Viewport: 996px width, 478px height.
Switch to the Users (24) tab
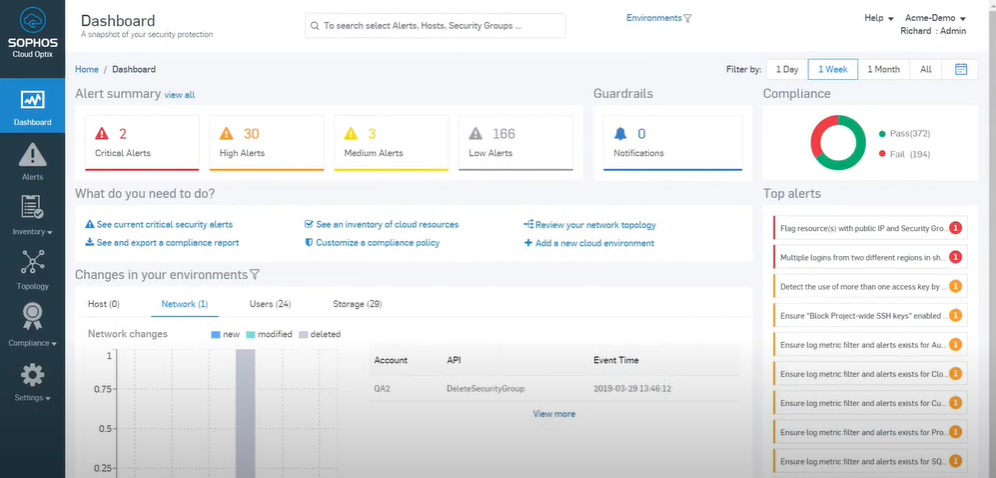pyautogui.click(x=270, y=304)
